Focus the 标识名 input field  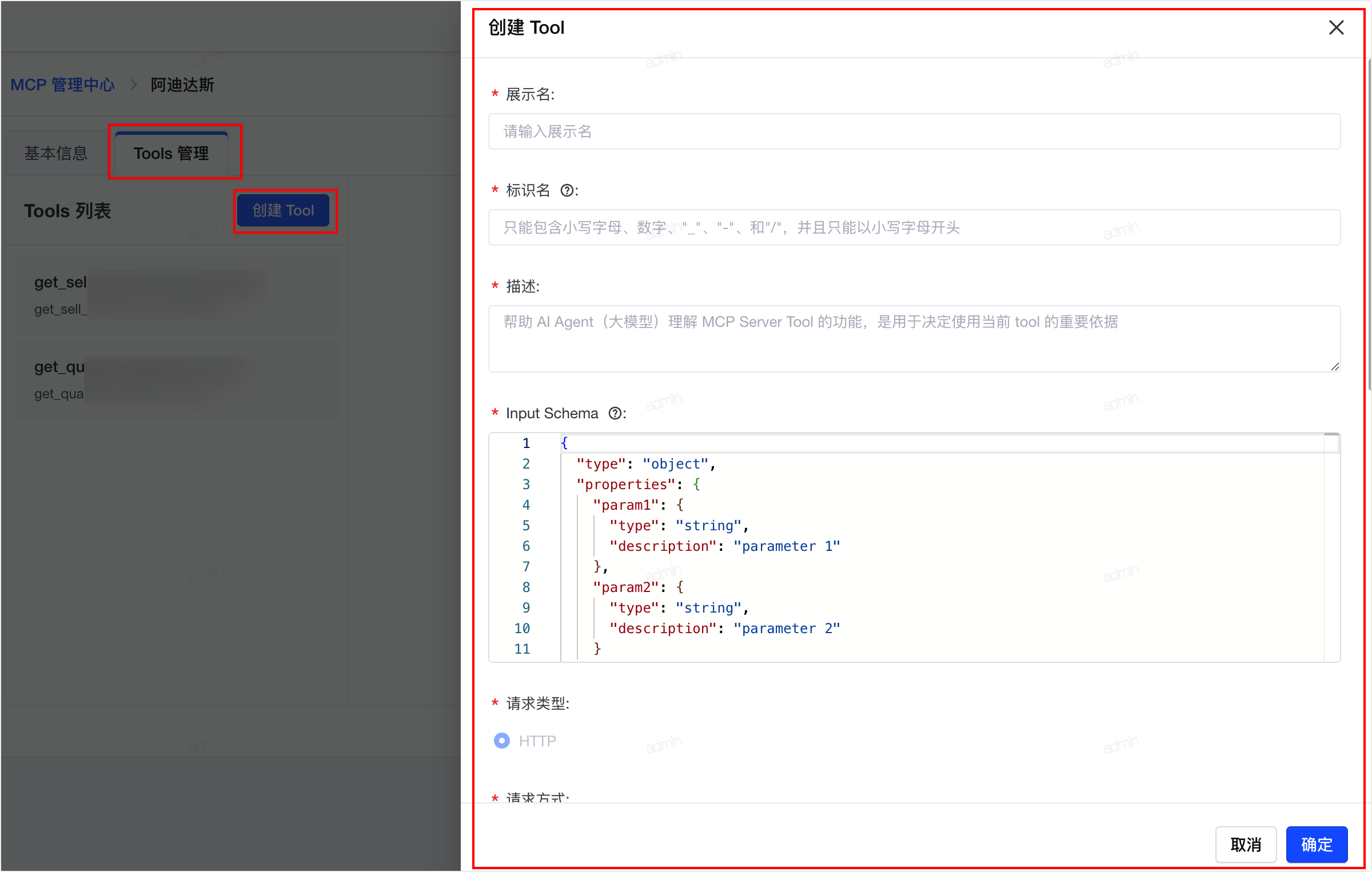pos(914,227)
